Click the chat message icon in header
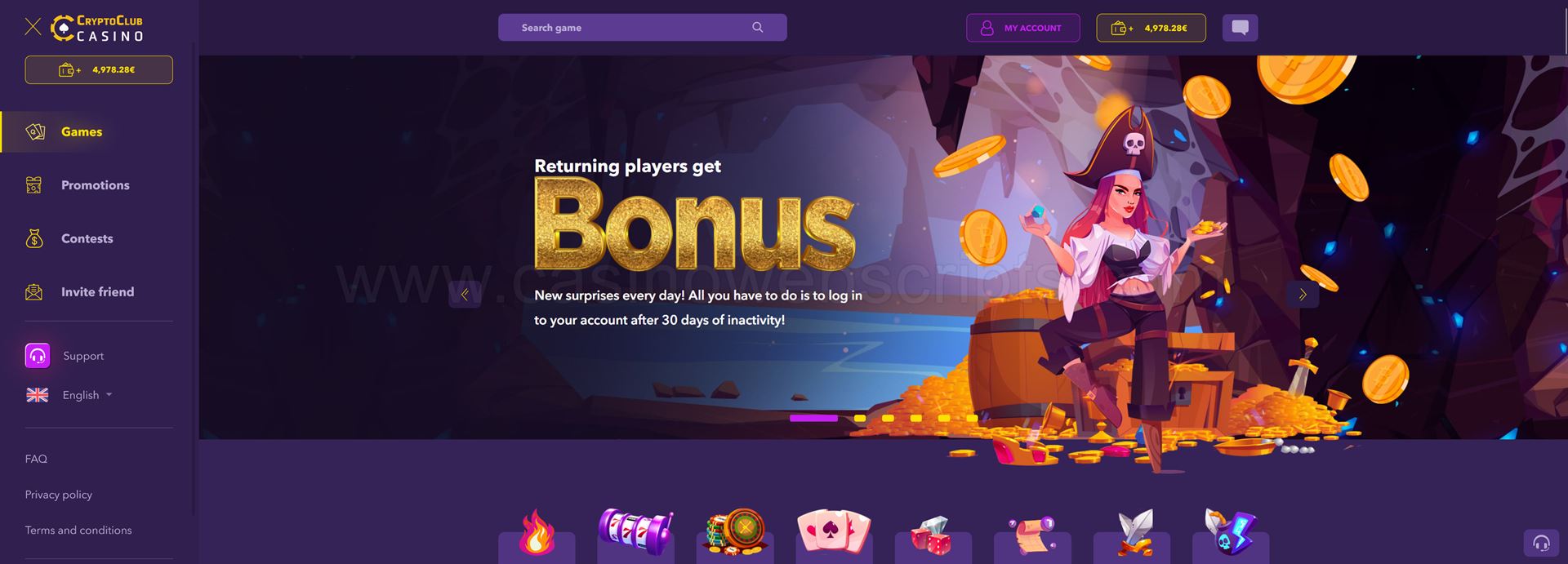The width and height of the screenshot is (1568, 564). tap(1240, 28)
